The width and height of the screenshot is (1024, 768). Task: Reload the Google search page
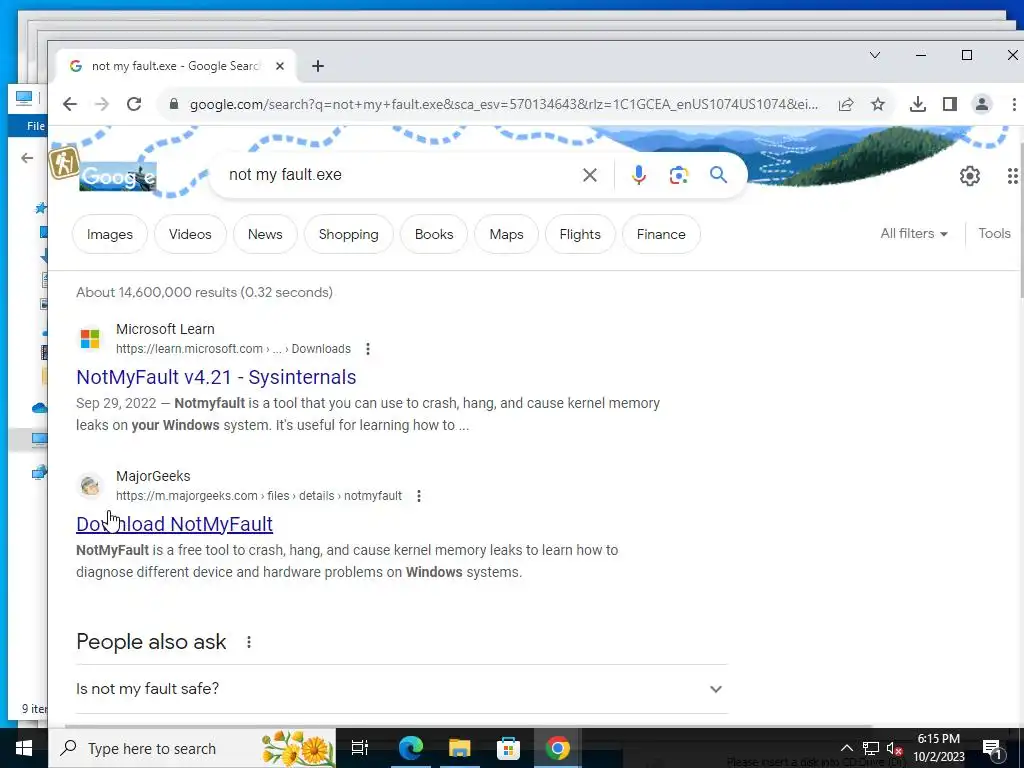coord(134,104)
